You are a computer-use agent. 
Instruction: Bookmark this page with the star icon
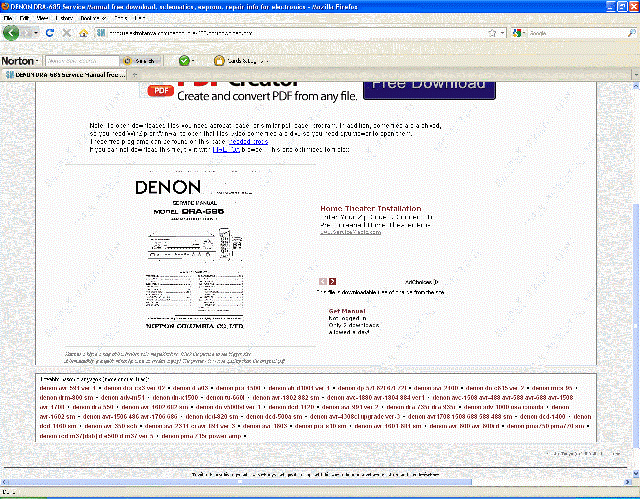coord(492,33)
